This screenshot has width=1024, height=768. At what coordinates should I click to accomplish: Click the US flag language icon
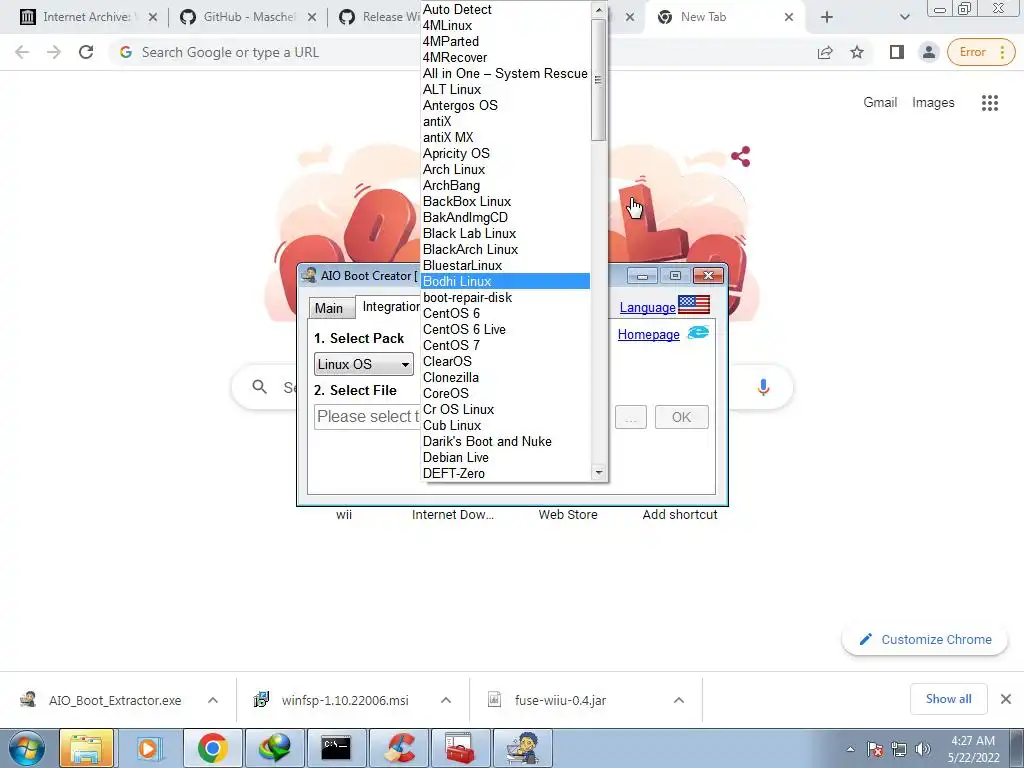pos(694,305)
